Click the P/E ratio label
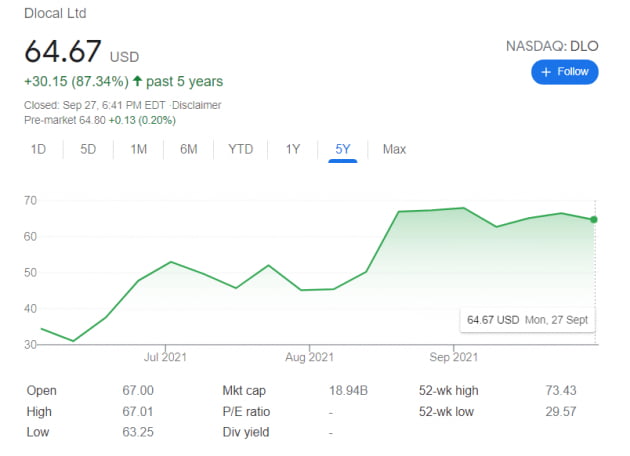The height and width of the screenshot is (456, 630). tap(246, 411)
